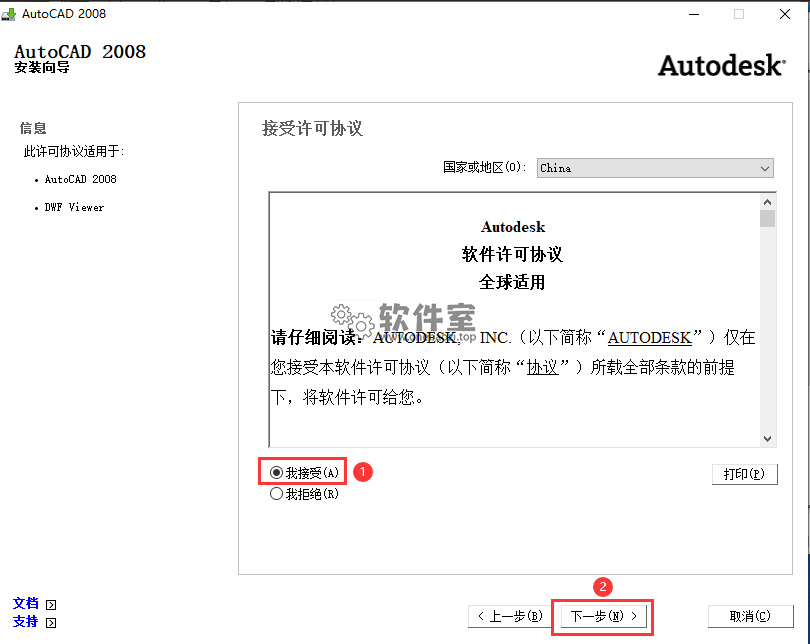Minimize the AutoCAD 2008 installer window
Image resolution: width=810 pixels, height=644 pixels.
pyautogui.click(x=694, y=14)
